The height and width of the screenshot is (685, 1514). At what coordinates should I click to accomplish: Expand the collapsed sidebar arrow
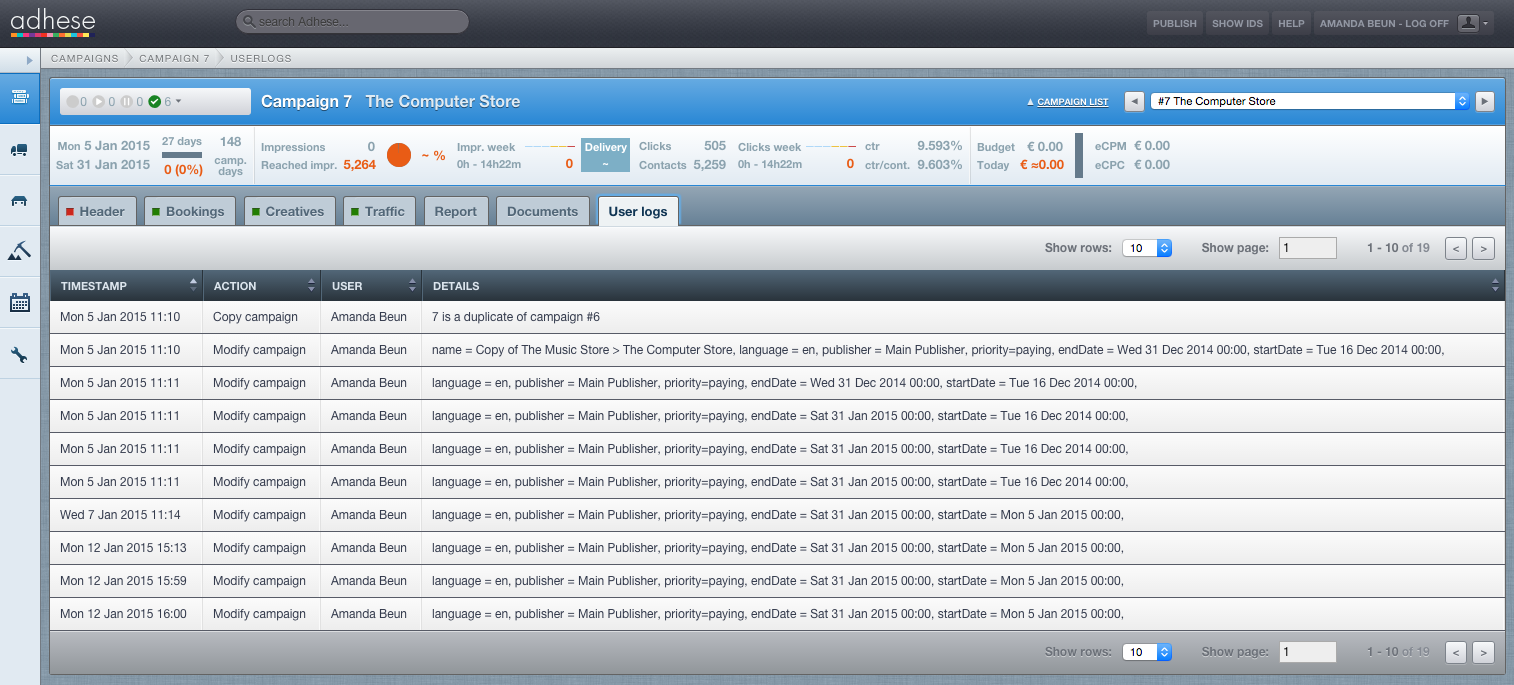coord(29,60)
